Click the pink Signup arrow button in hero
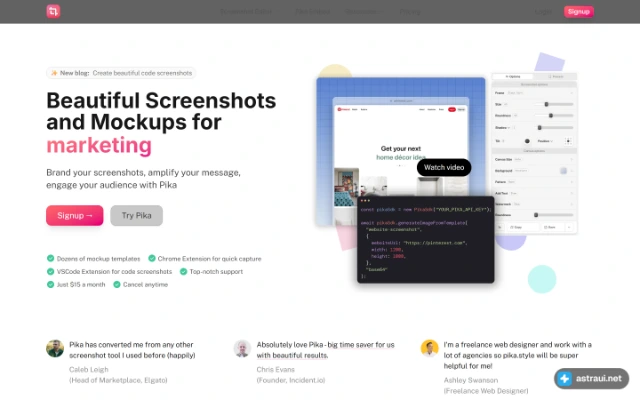 75,216
